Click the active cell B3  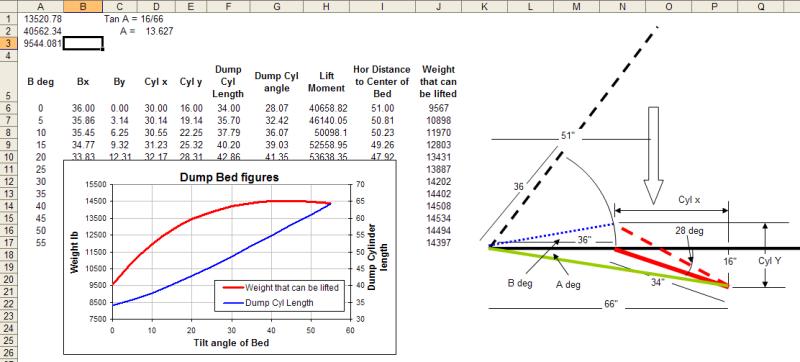(83, 43)
